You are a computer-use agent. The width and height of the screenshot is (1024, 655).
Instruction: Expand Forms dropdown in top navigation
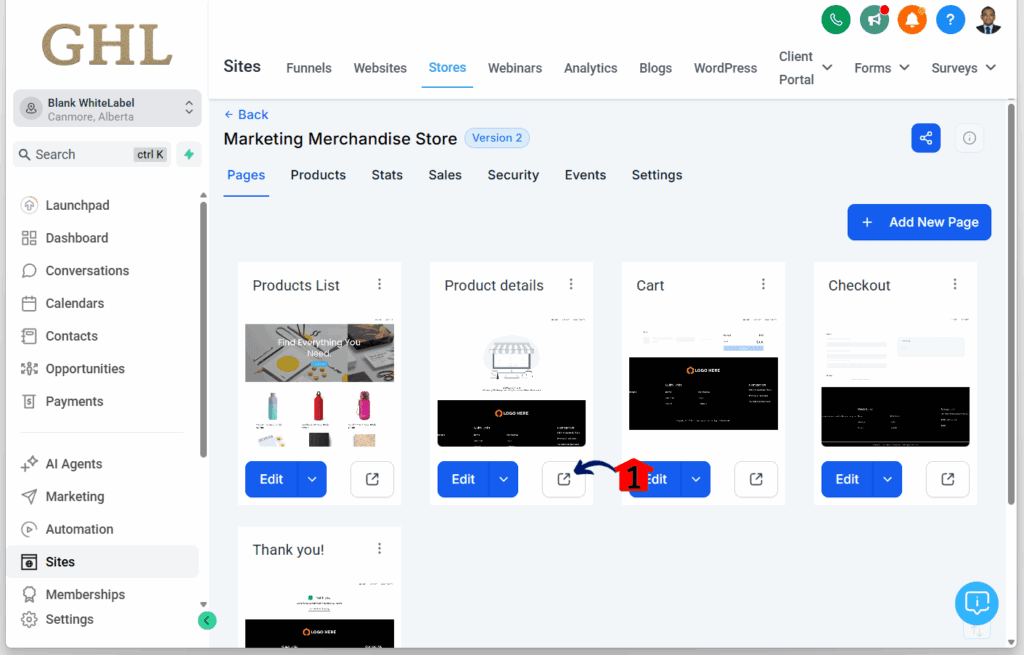tap(882, 68)
